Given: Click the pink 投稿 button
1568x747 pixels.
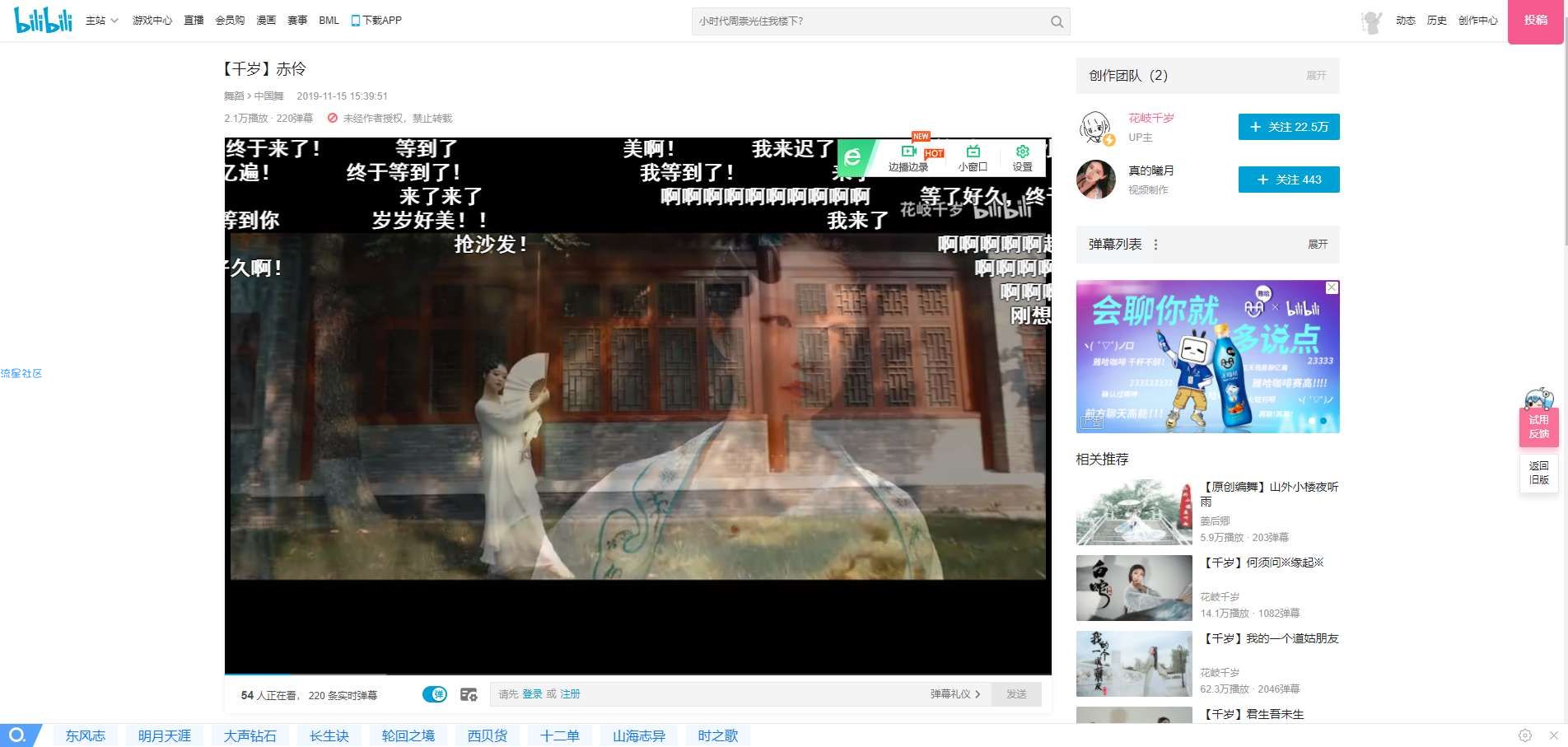Looking at the screenshot, I should coord(1535,21).
